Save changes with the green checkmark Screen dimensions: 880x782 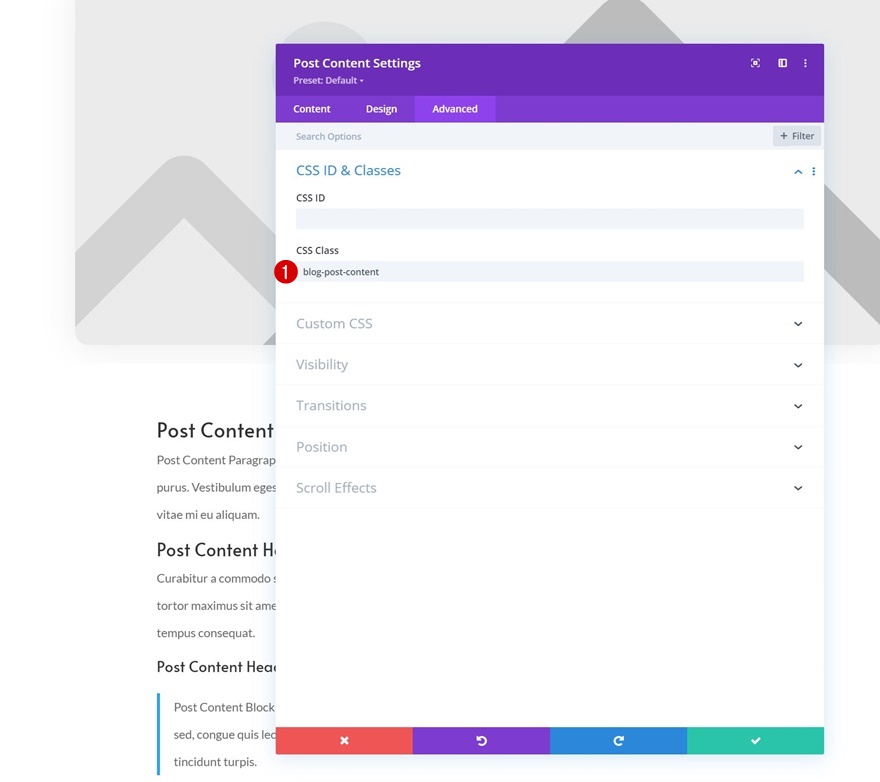755,740
